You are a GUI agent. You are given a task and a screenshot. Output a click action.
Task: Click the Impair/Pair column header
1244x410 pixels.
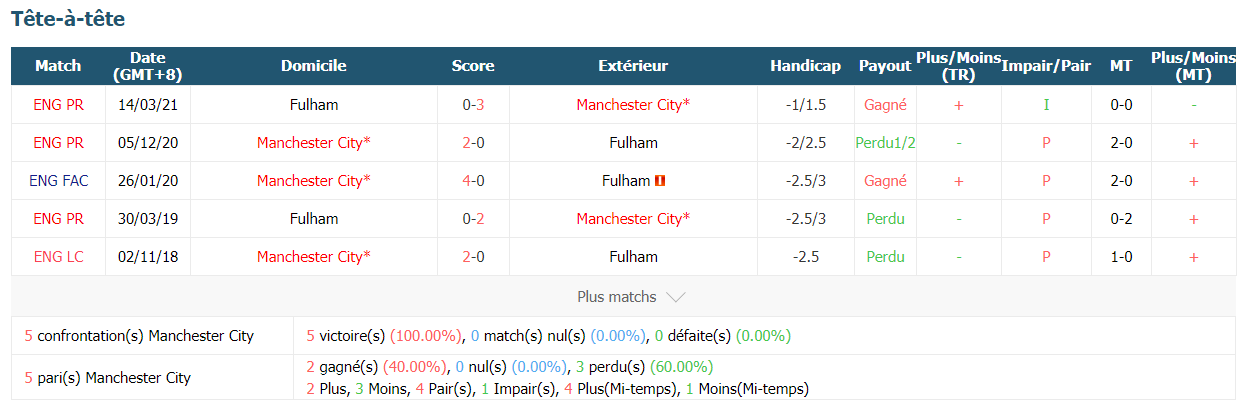[1046, 66]
